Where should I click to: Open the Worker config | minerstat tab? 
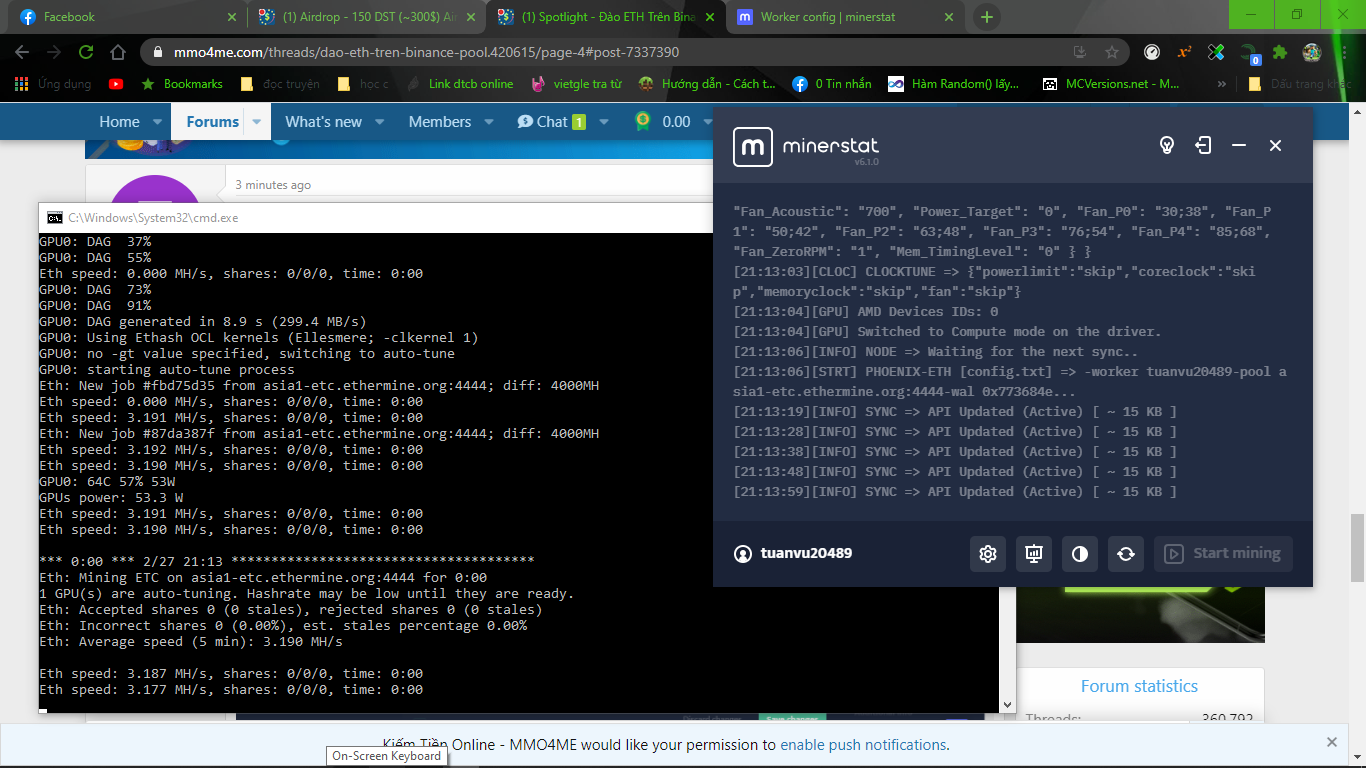click(846, 17)
